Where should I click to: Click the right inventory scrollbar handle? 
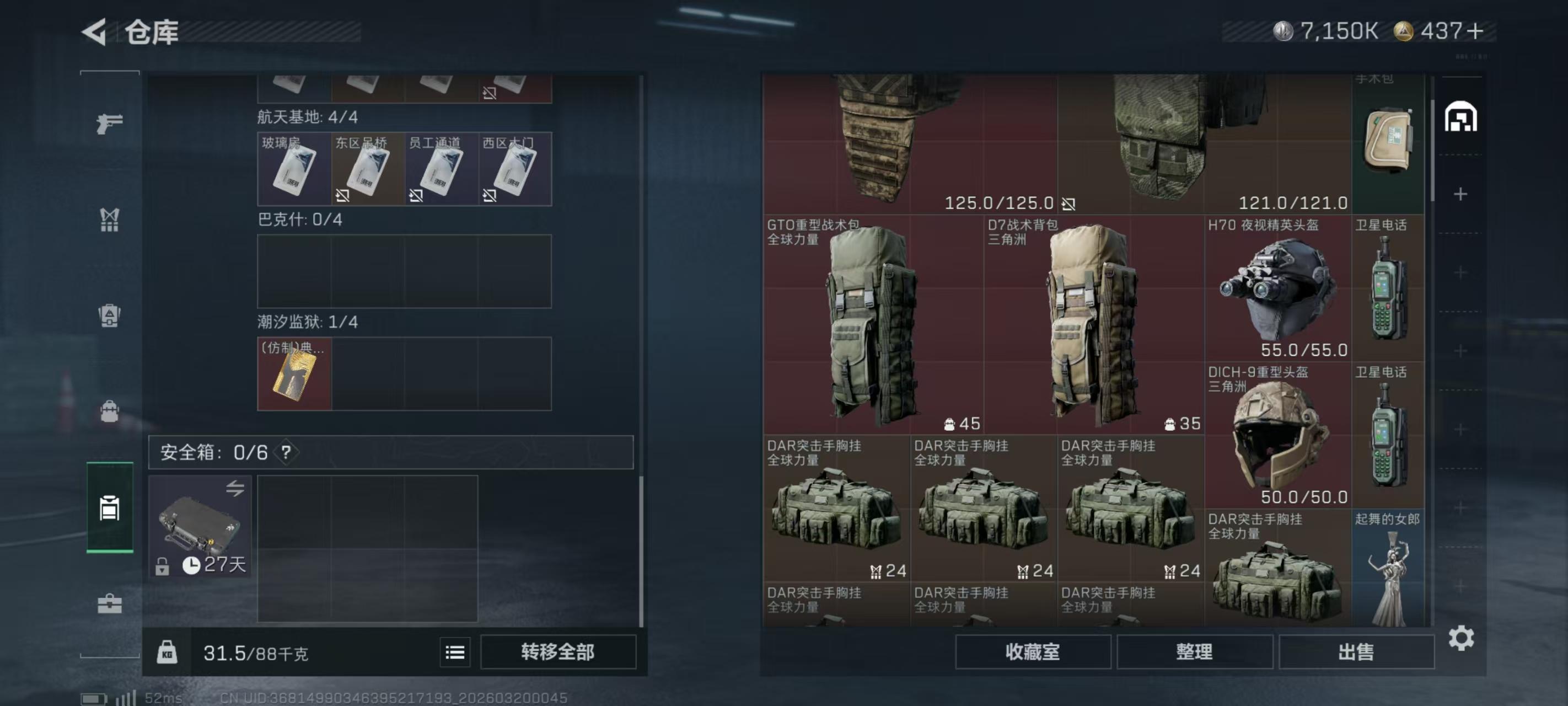[x=1432, y=151]
